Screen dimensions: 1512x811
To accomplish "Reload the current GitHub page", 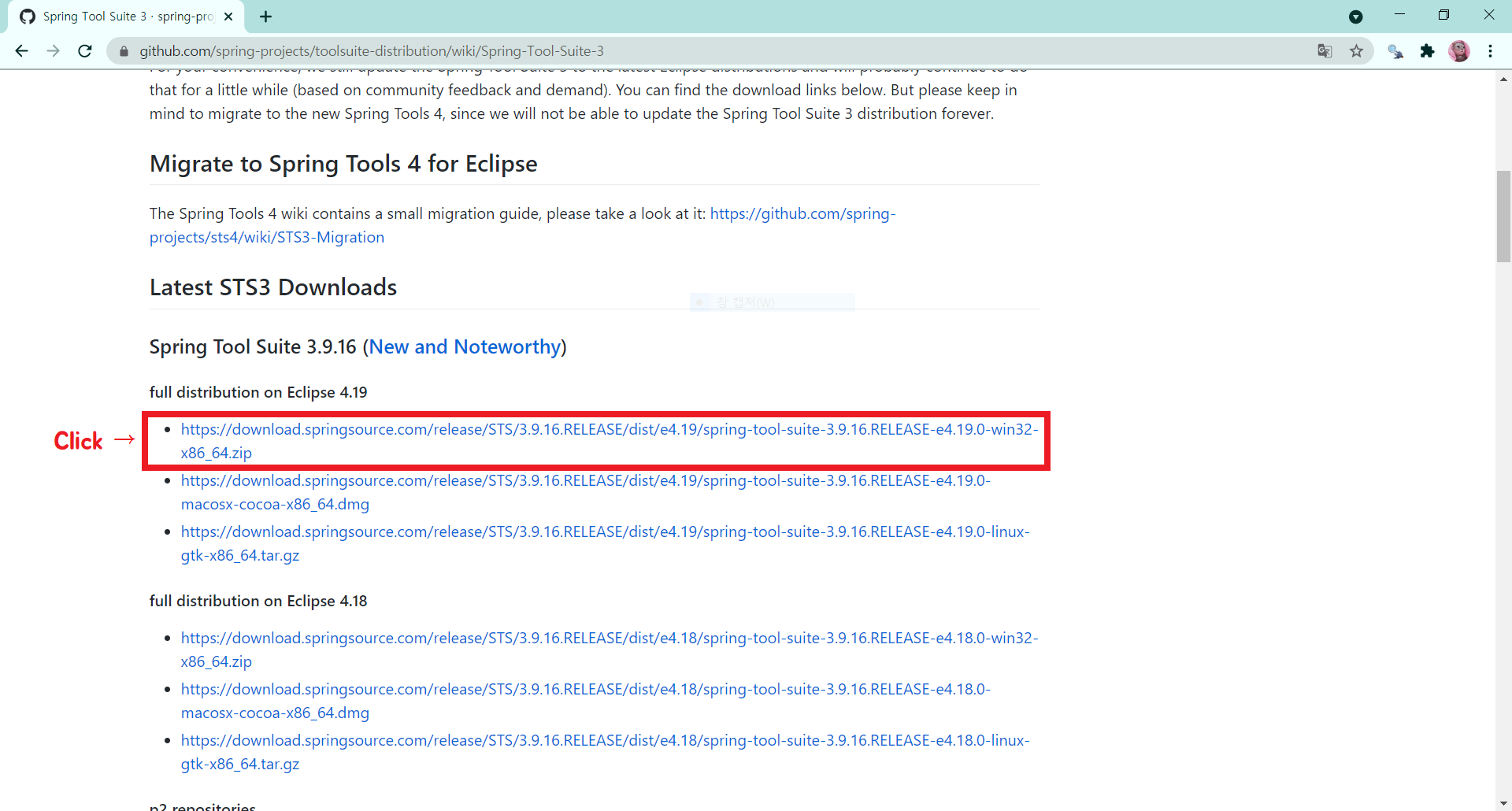I will (x=85, y=51).
